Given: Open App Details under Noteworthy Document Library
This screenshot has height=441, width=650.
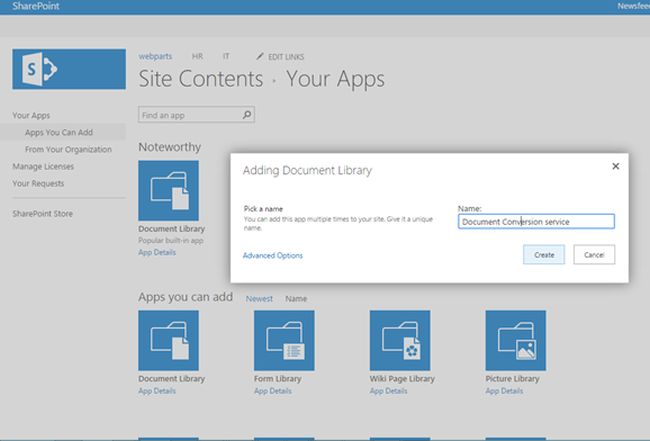Looking at the screenshot, I should (x=157, y=252).
